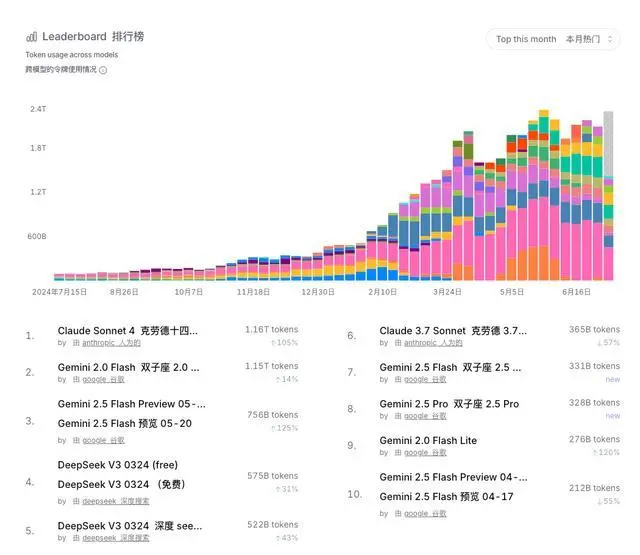This screenshot has height=555, width=640.
Task: Click the 105% growth indicator for Claude Sonnet 4
Action: point(286,343)
